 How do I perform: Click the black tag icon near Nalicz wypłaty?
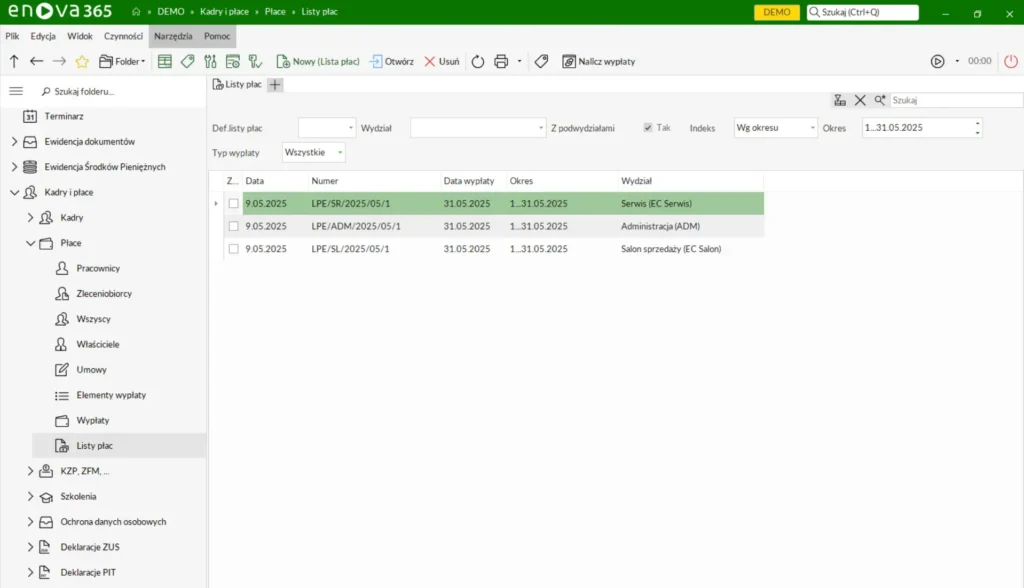coord(541,61)
